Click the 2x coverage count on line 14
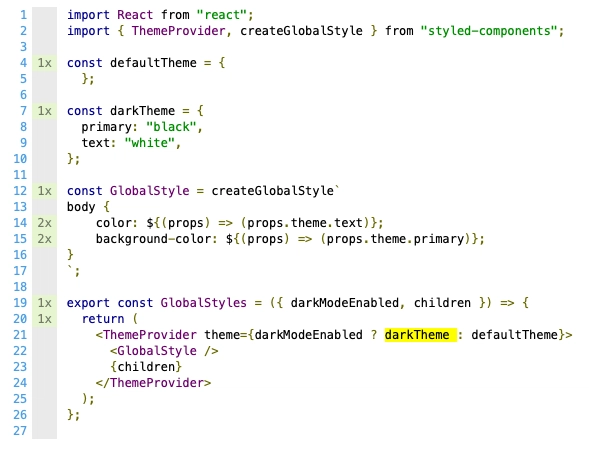This screenshot has width=589, height=455. [44, 223]
